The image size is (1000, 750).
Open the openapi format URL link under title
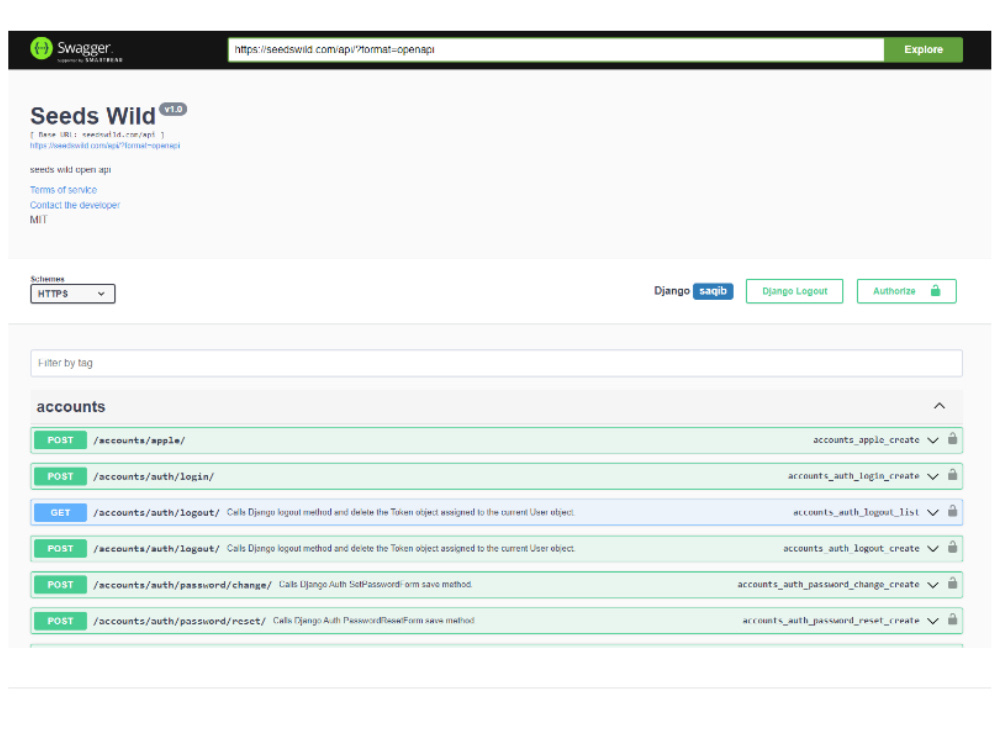tap(105, 146)
